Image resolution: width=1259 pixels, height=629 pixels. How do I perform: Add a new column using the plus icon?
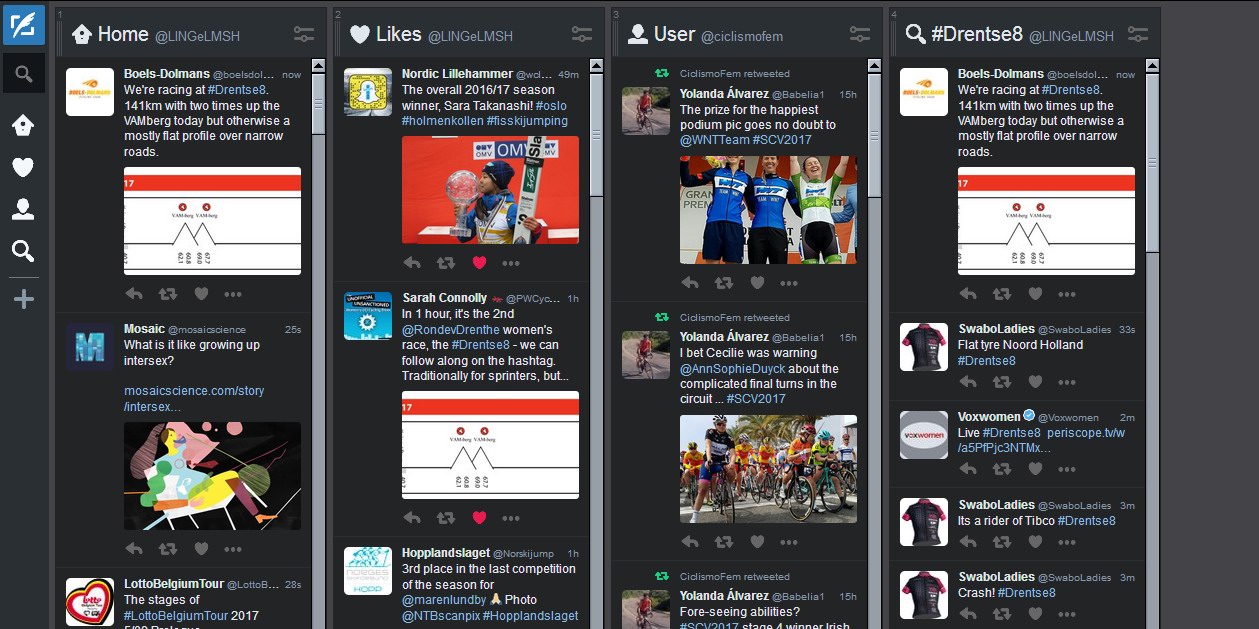23,296
